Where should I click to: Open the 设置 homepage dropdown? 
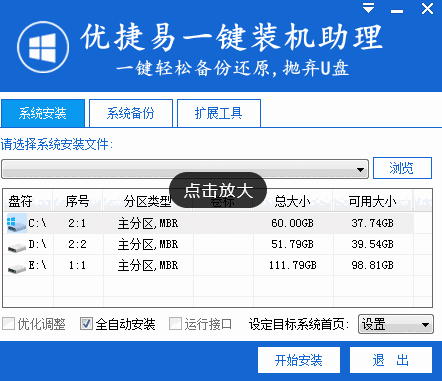(396, 324)
